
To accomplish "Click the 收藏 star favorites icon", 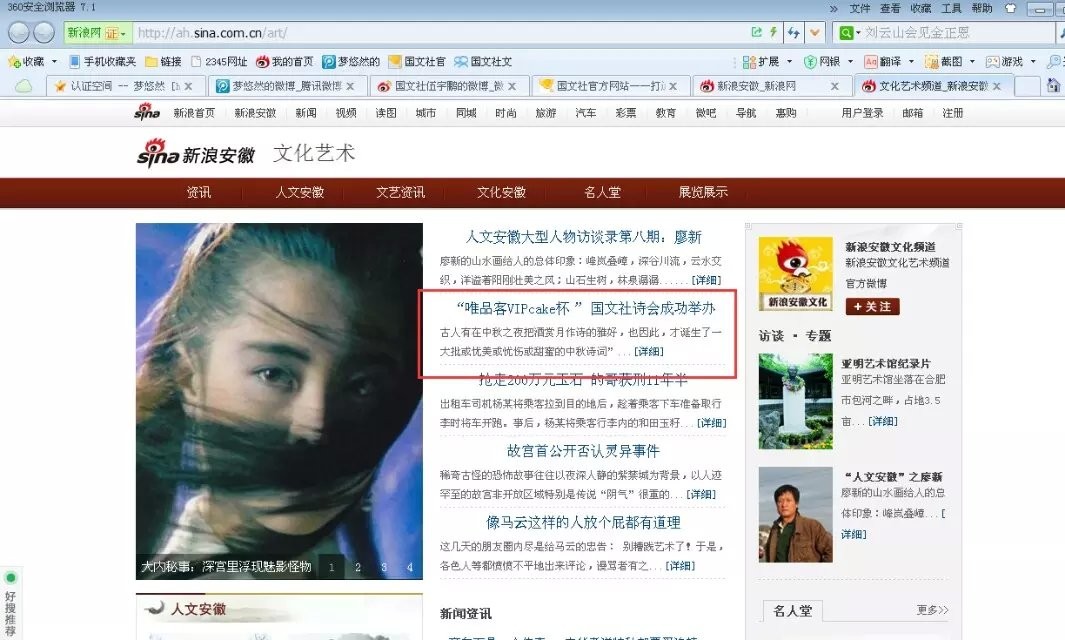I will pyautogui.click(x=14, y=62).
